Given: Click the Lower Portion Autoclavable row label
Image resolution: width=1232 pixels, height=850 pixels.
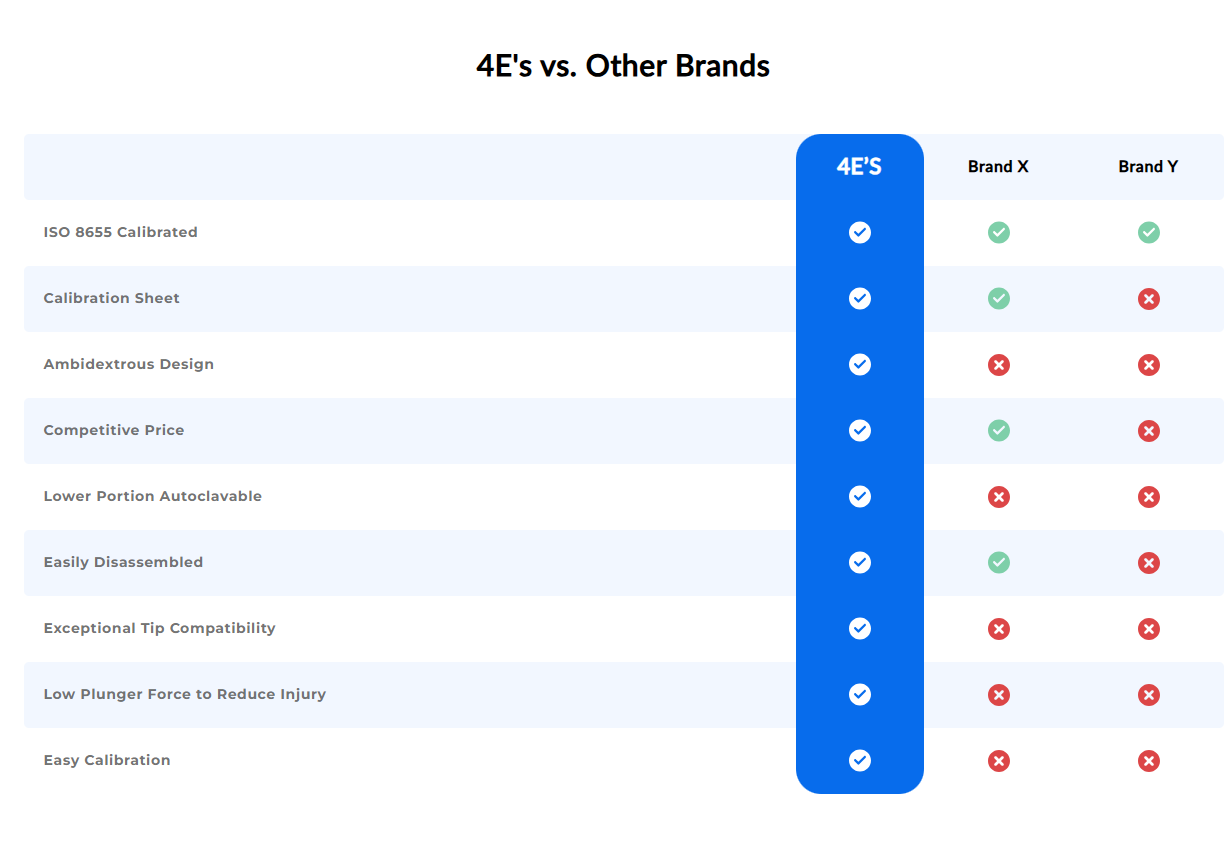Looking at the screenshot, I should (153, 496).
